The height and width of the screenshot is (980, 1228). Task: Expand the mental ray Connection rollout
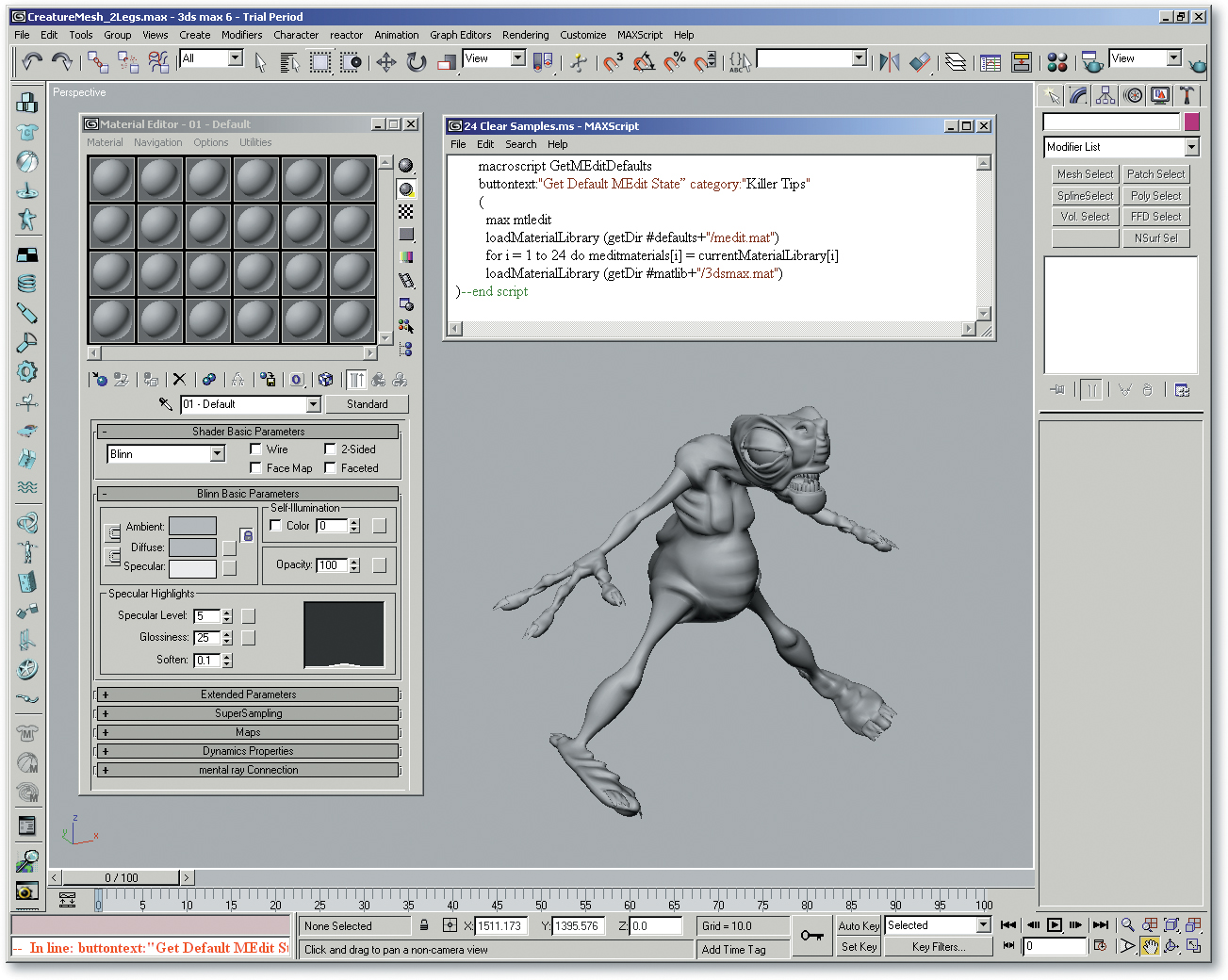pyautogui.click(x=248, y=770)
